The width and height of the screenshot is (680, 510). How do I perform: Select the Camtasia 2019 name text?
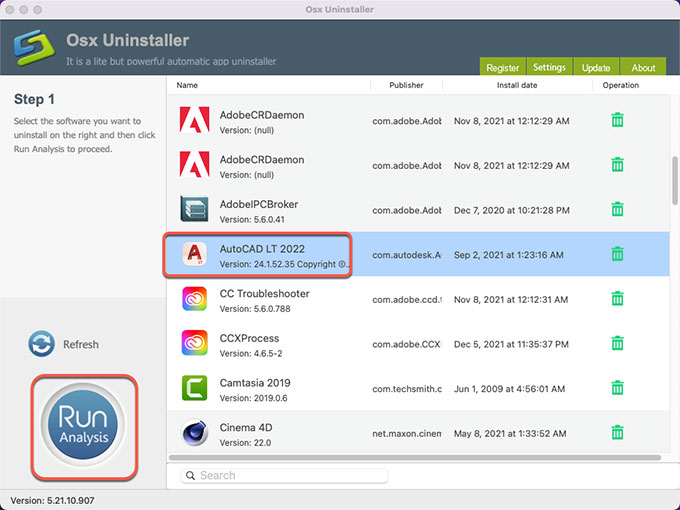tap(255, 383)
